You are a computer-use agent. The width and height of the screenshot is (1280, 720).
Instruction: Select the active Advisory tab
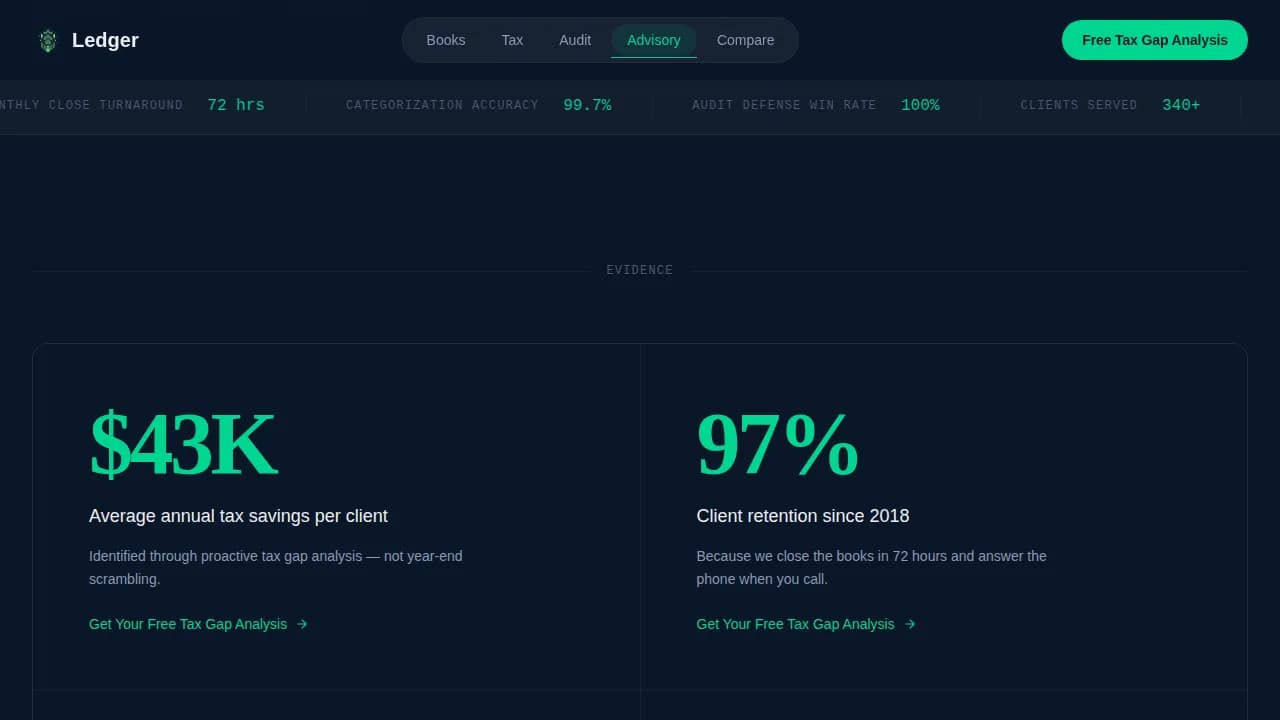pyautogui.click(x=654, y=40)
